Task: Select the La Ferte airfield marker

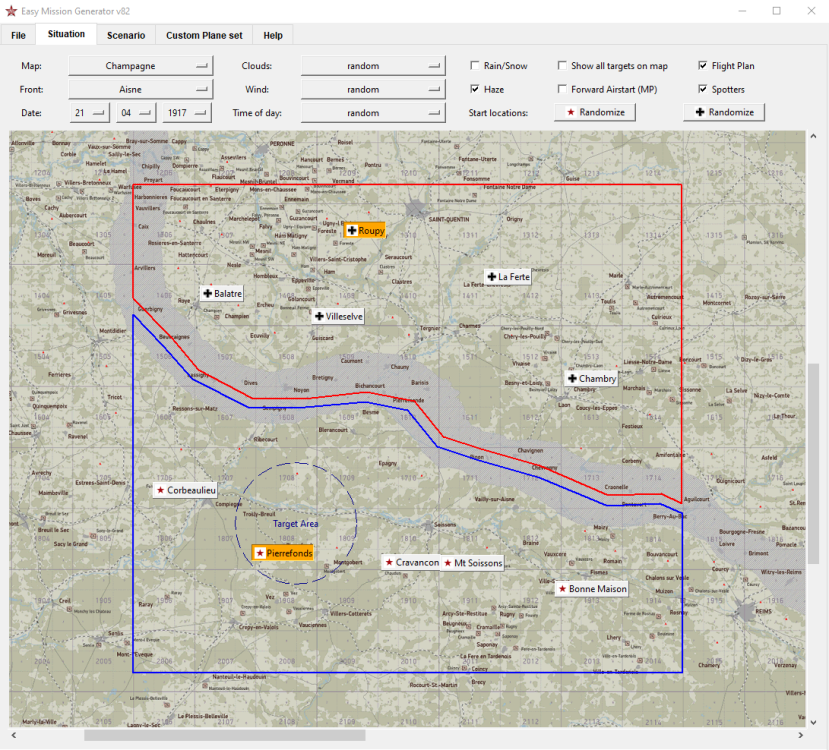Action: tap(508, 276)
